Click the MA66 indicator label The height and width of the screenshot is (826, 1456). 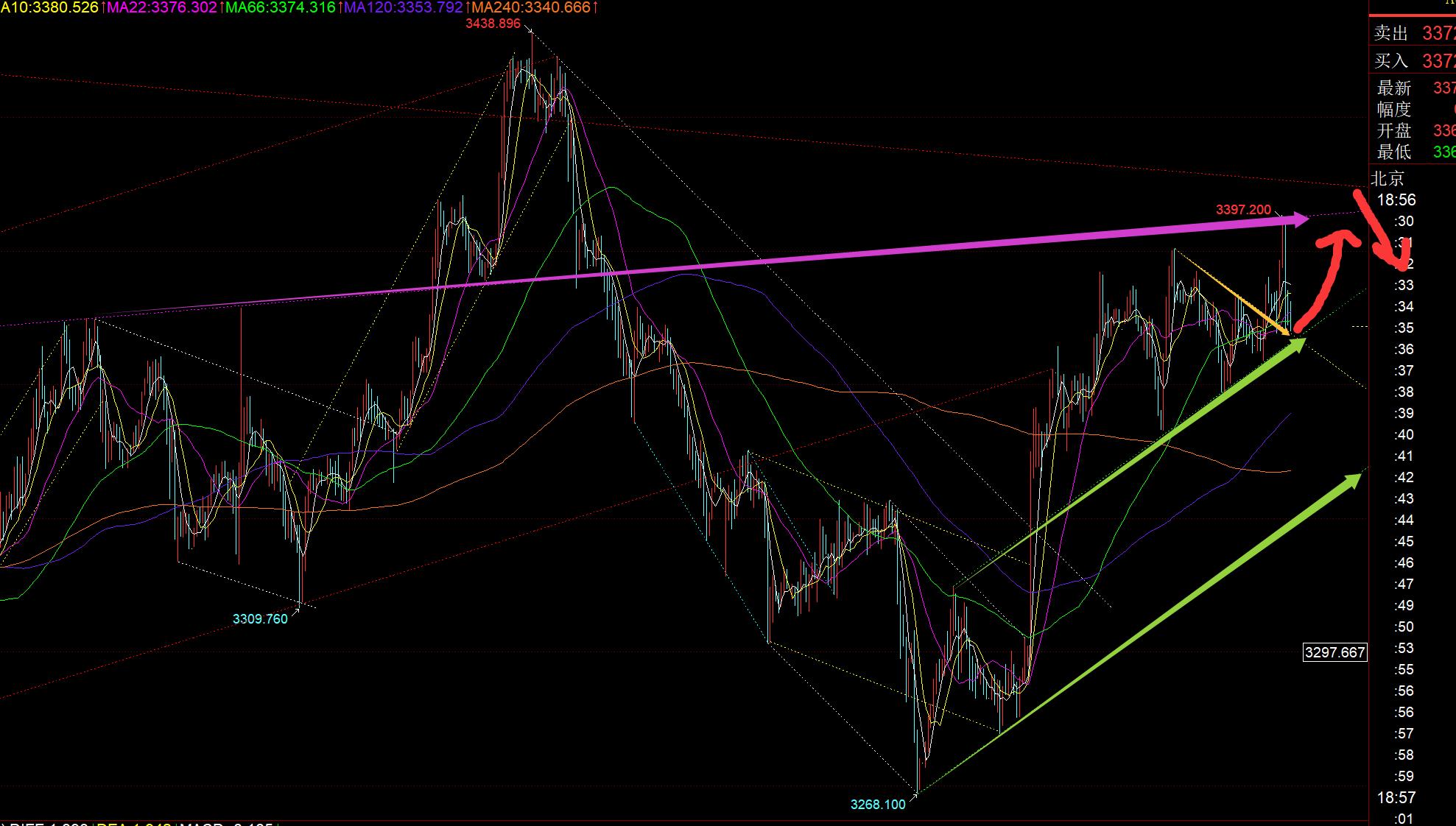[280, 7]
